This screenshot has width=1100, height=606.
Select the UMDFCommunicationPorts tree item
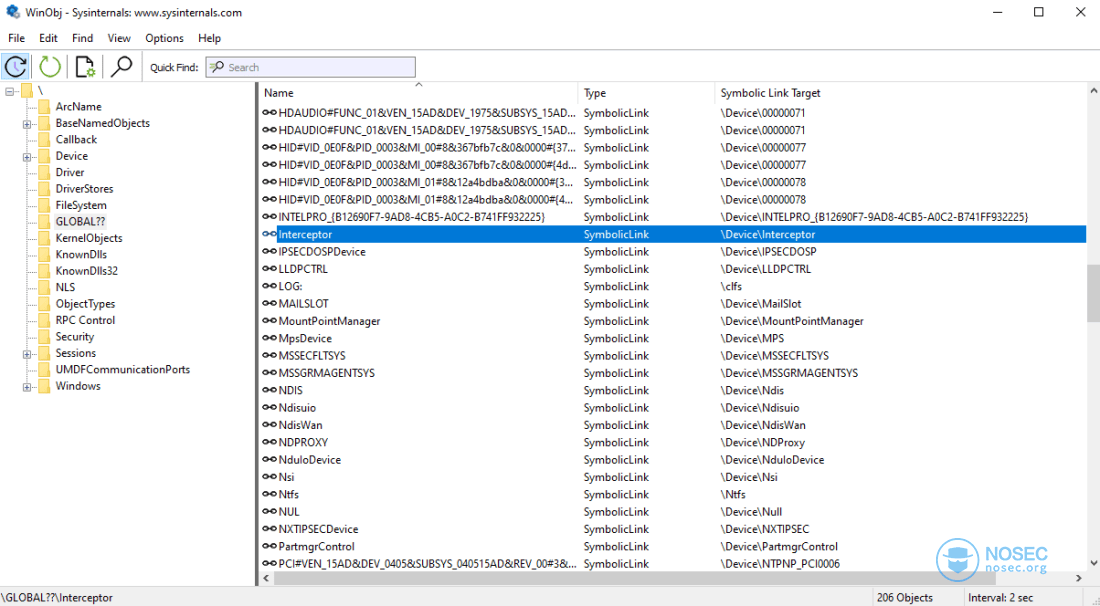coord(123,370)
